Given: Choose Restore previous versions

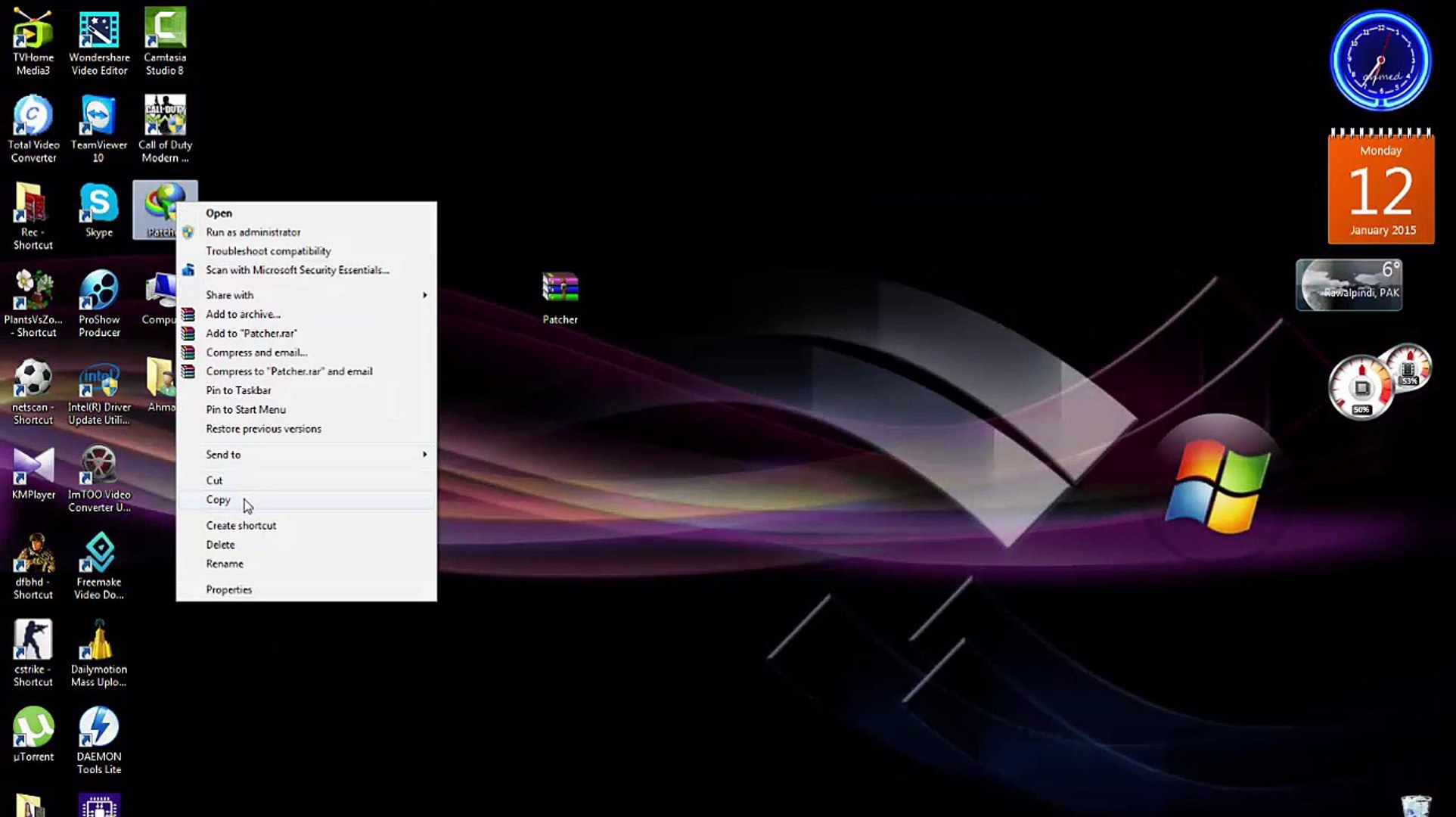Looking at the screenshot, I should coord(306,429).
